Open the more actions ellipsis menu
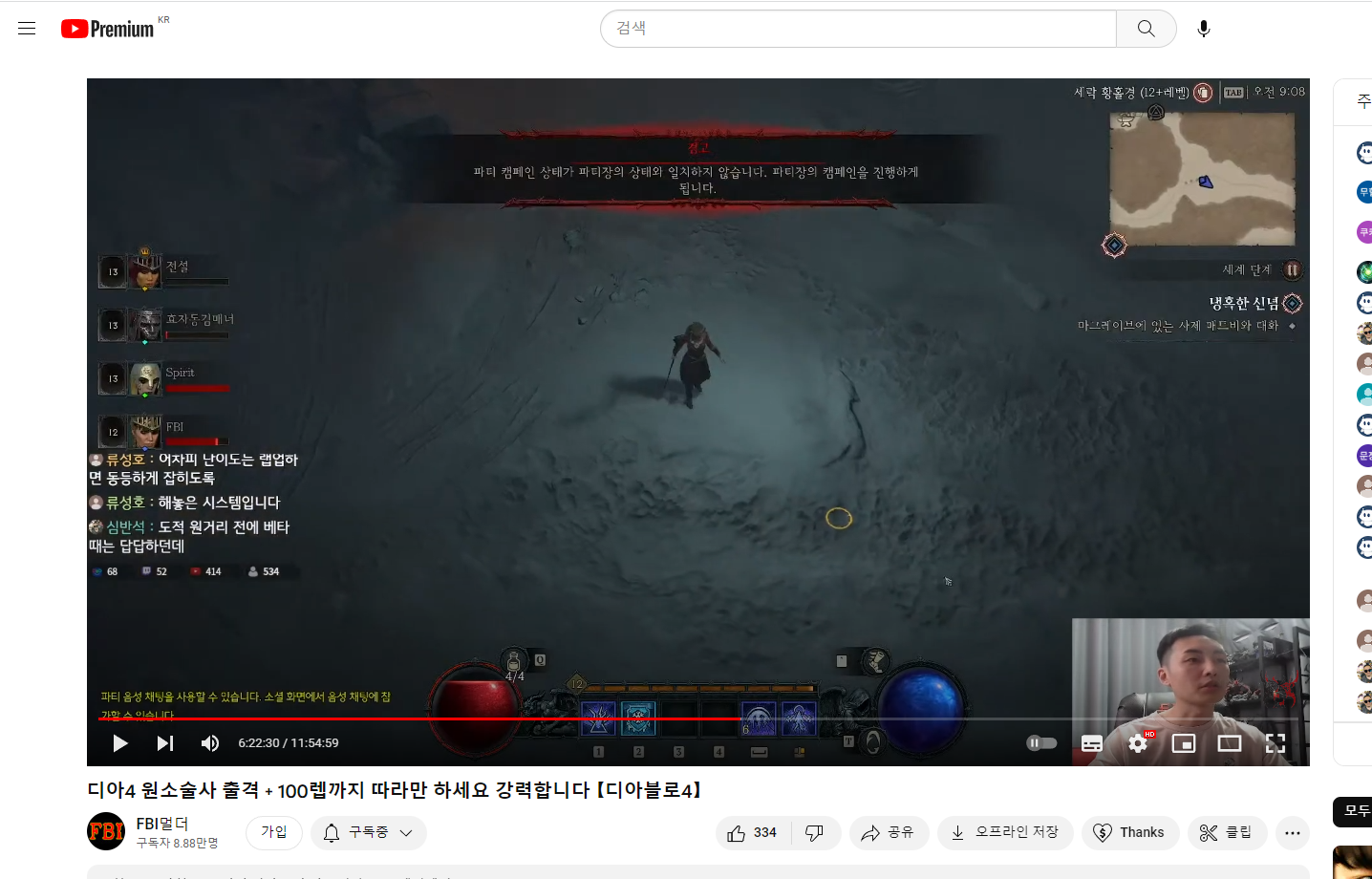Screen dimensions: 1372x879 point(1293,832)
